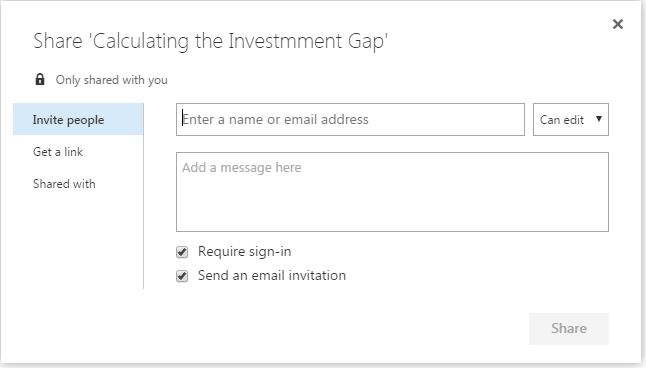Viewport: 646px width, 368px height.
Task: Disable the Send an email invitation checkbox
Action: (x=182, y=276)
